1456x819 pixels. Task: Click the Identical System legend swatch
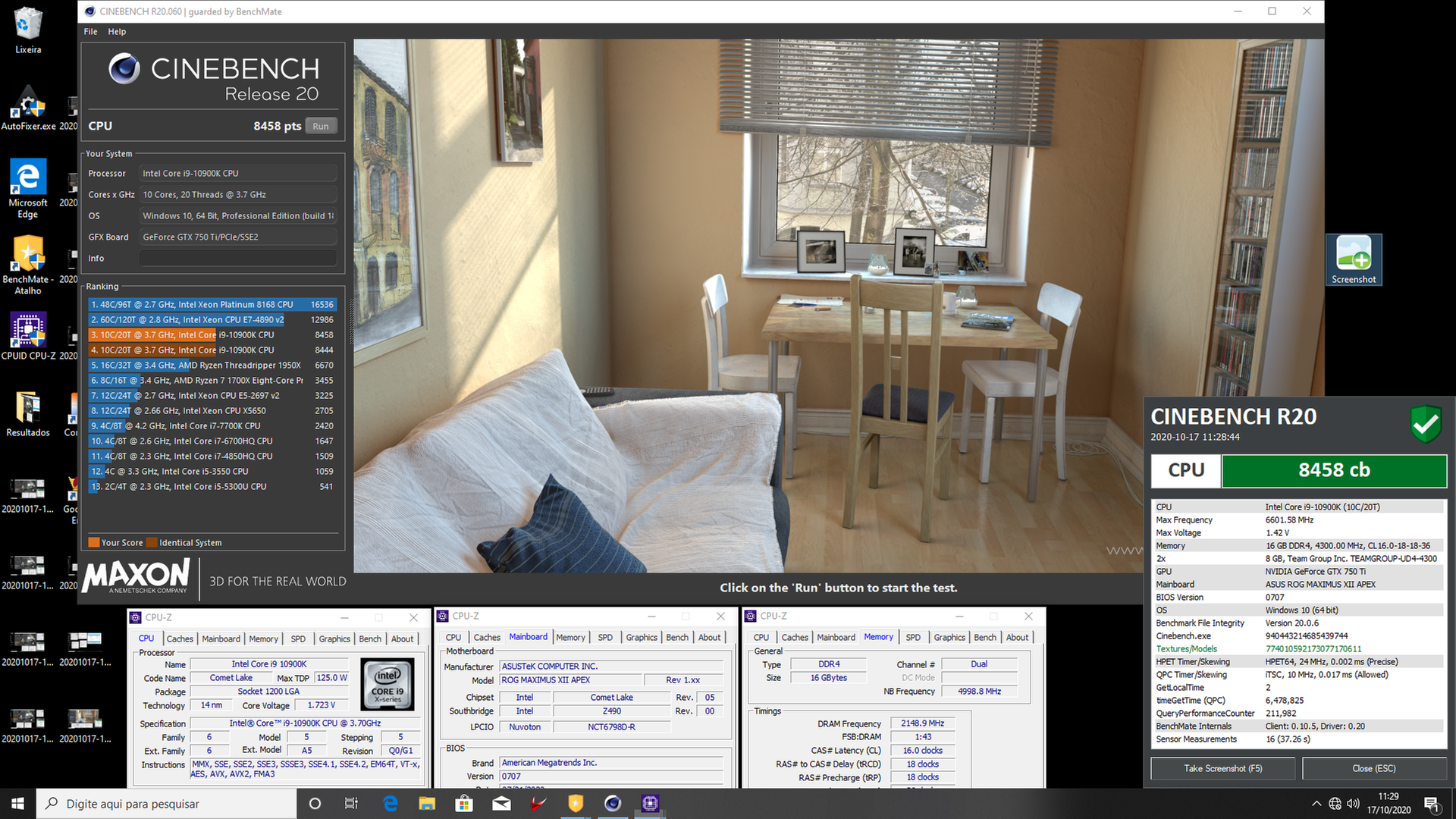(x=152, y=542)
